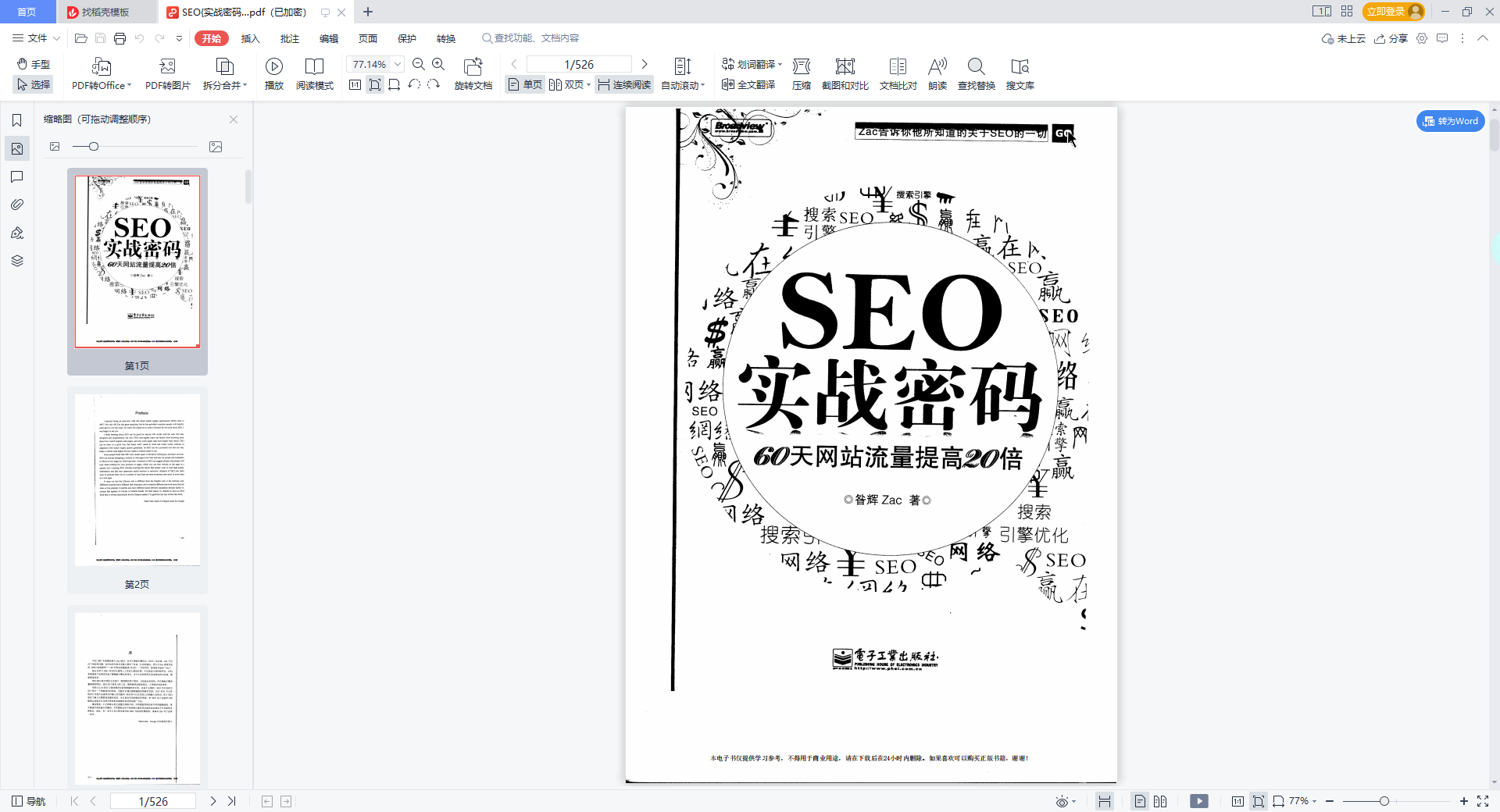Click the 播放 slideshow play icon
This screenshot has width=1500, height=812.
click(x=273, y=67)
